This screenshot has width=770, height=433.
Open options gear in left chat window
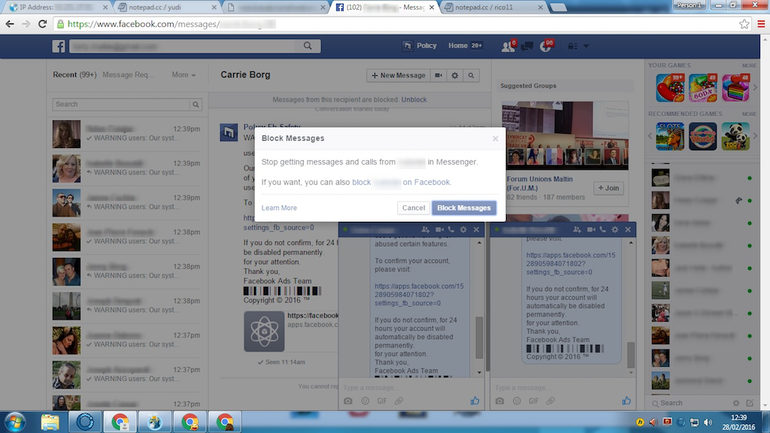(x=463, y=229)
